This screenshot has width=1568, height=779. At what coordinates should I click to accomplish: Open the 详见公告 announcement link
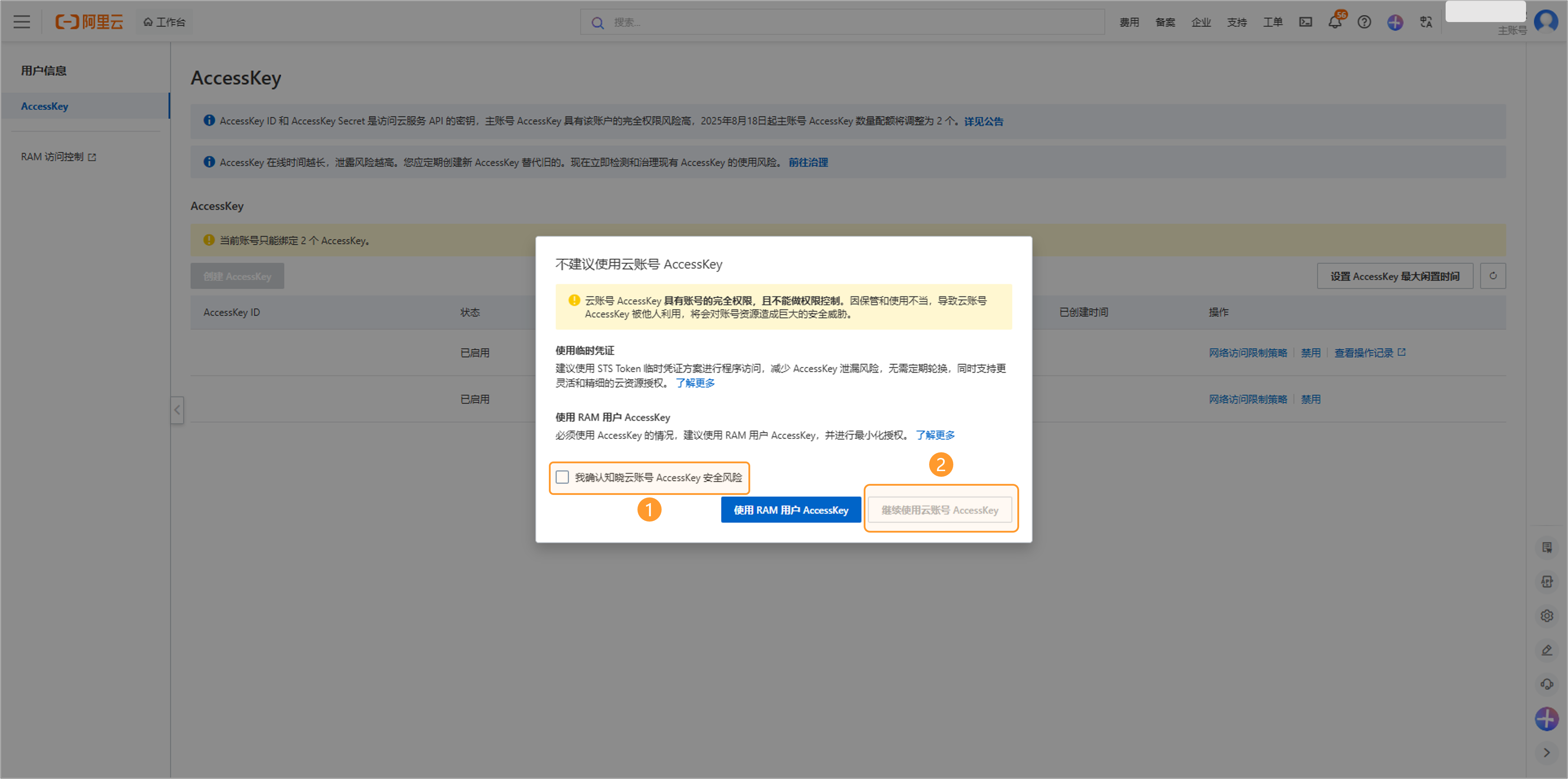click(983, 121)
